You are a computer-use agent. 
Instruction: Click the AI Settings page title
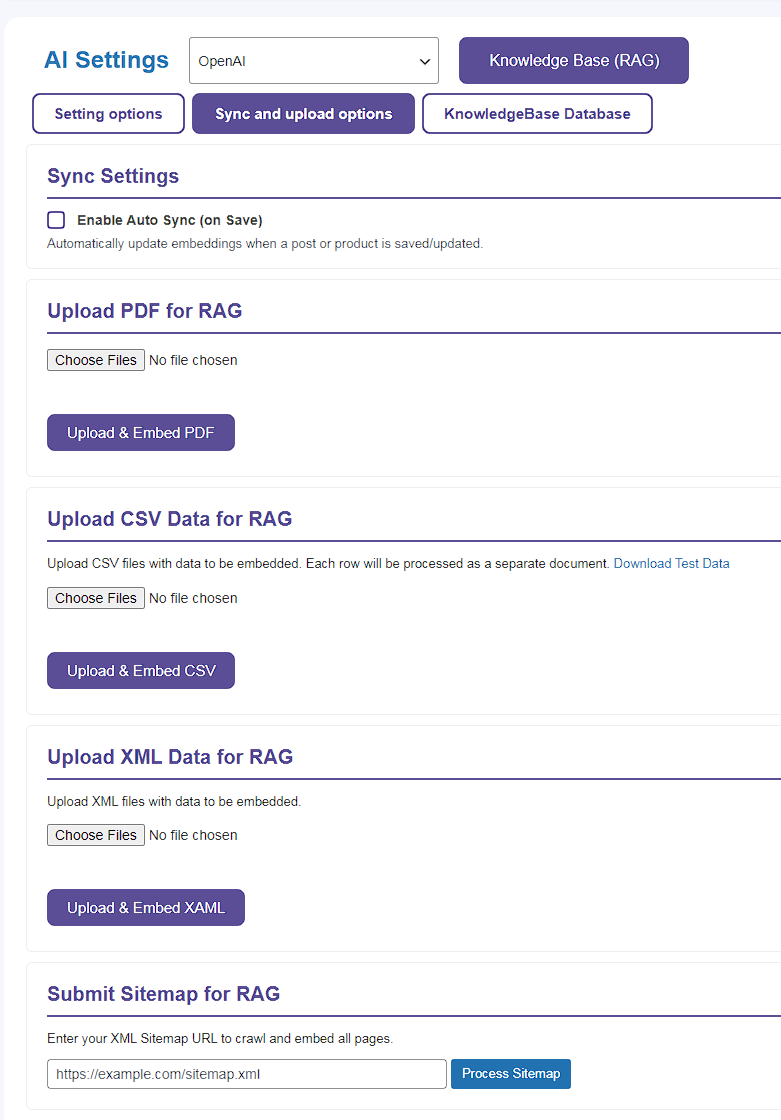coord(106,60)
